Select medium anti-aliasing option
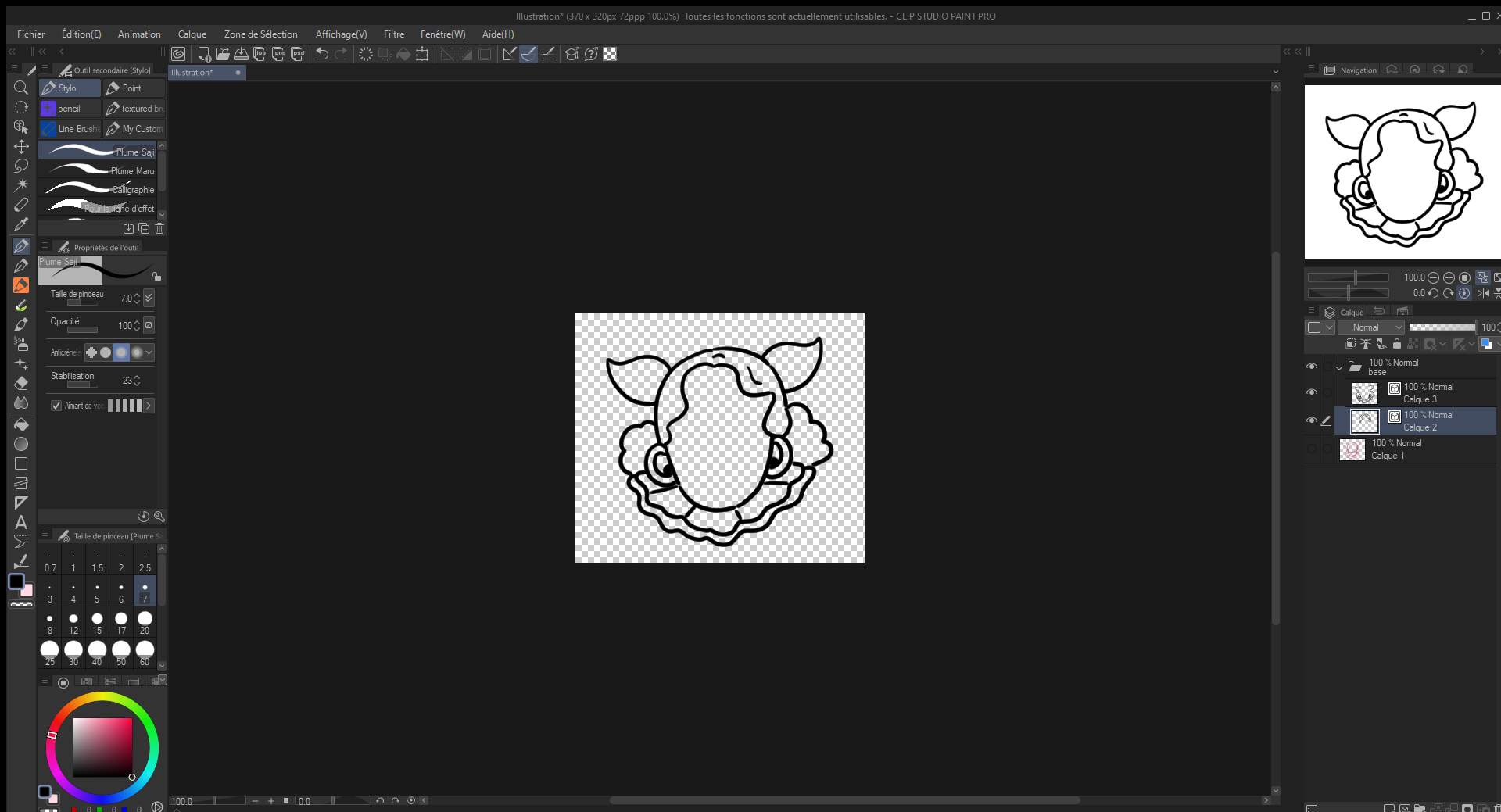This screenshot has width=1501, height=812. point(121,352)
